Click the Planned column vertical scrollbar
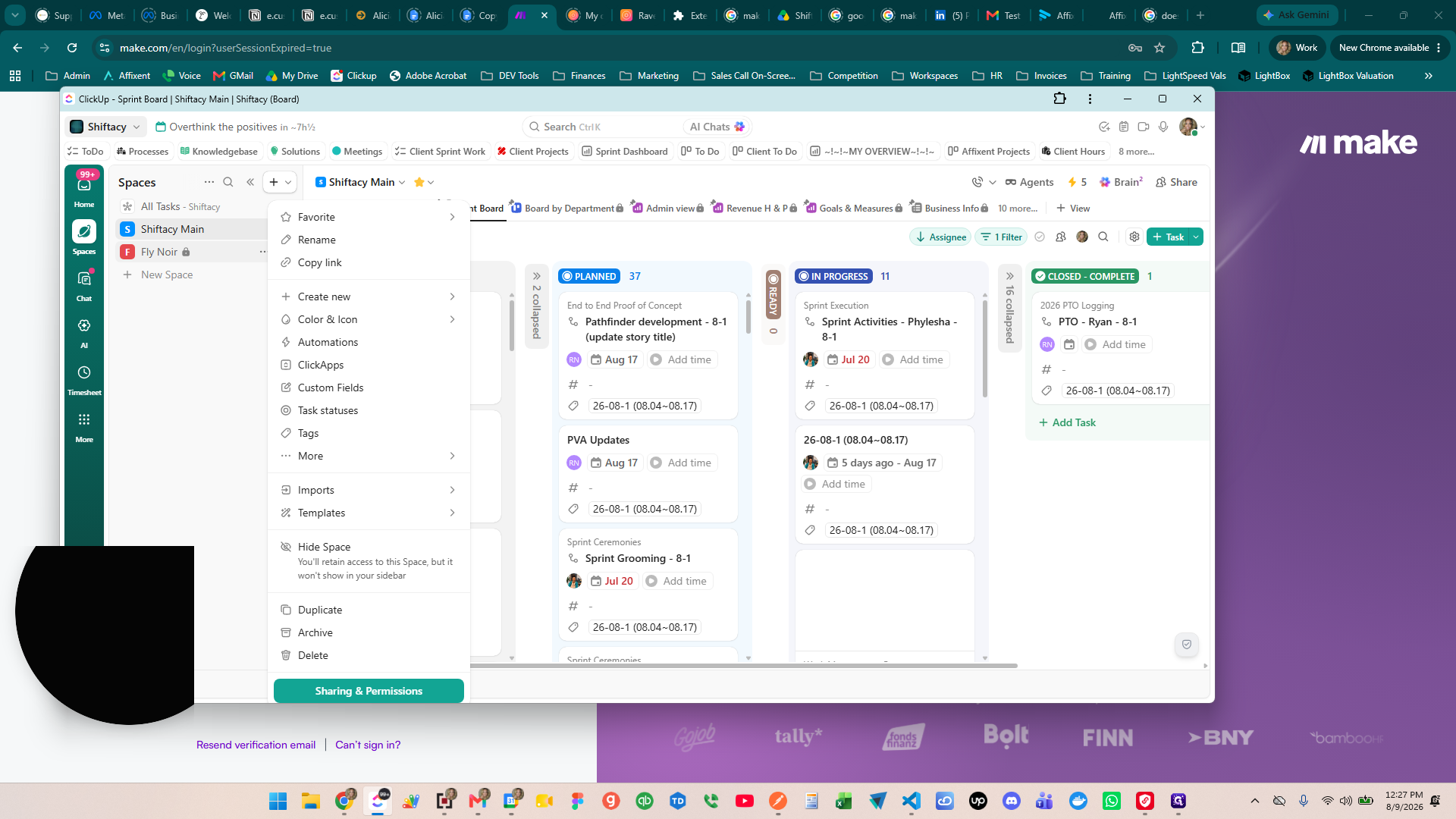The width and height of the screenshot is (1456, 819). coord(748,318)
